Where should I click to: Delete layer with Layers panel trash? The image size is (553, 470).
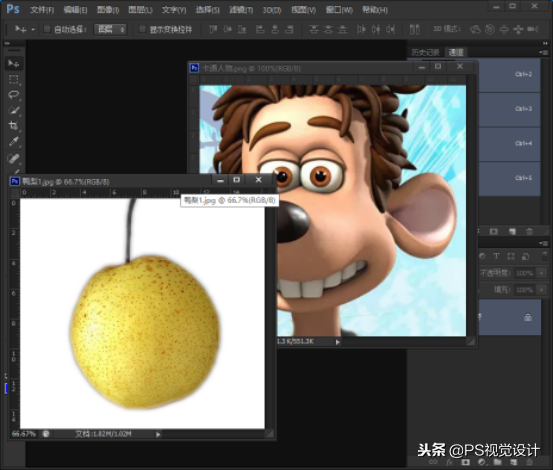click(x=530, y=462)
